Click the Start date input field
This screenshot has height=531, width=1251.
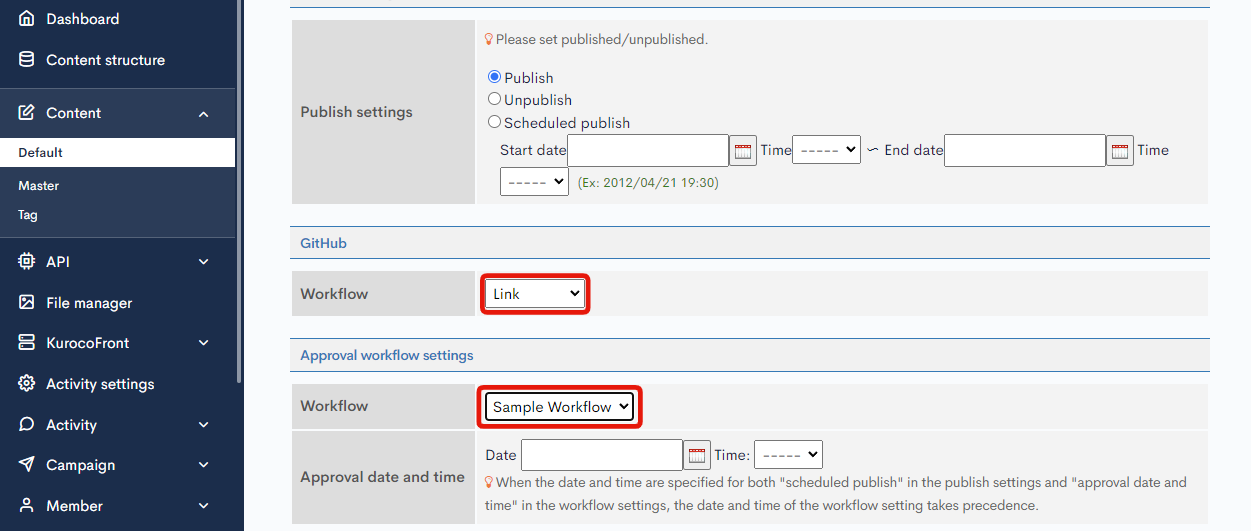[x=648, y=151]
